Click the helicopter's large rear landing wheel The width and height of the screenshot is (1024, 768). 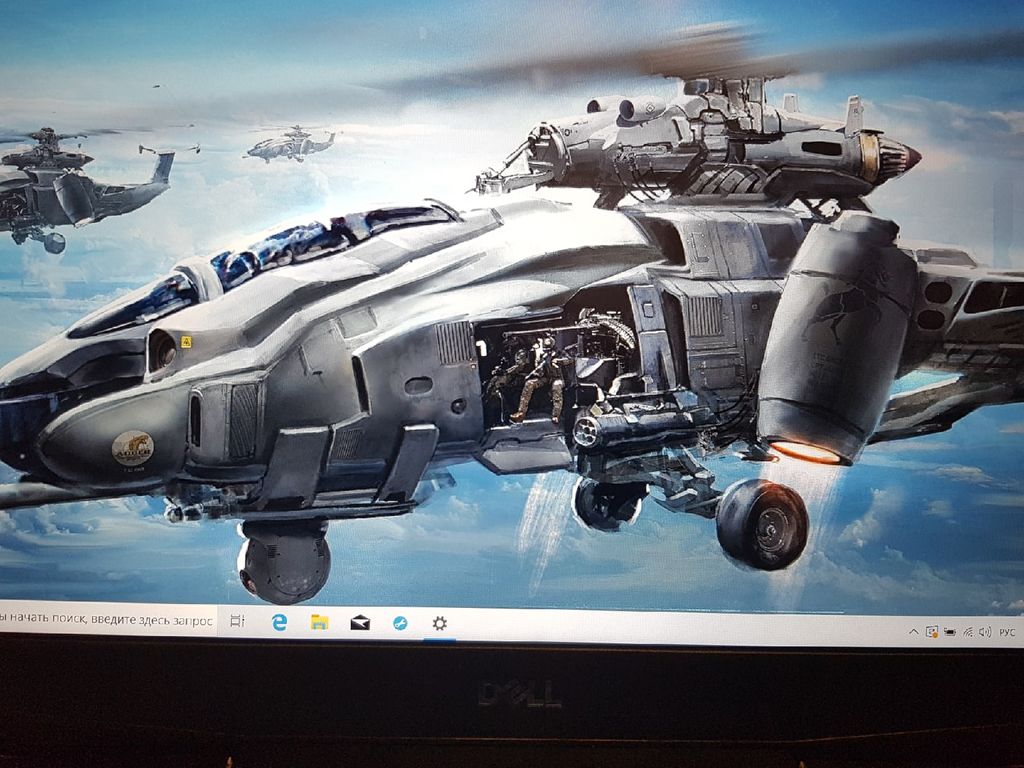[762, 522]
